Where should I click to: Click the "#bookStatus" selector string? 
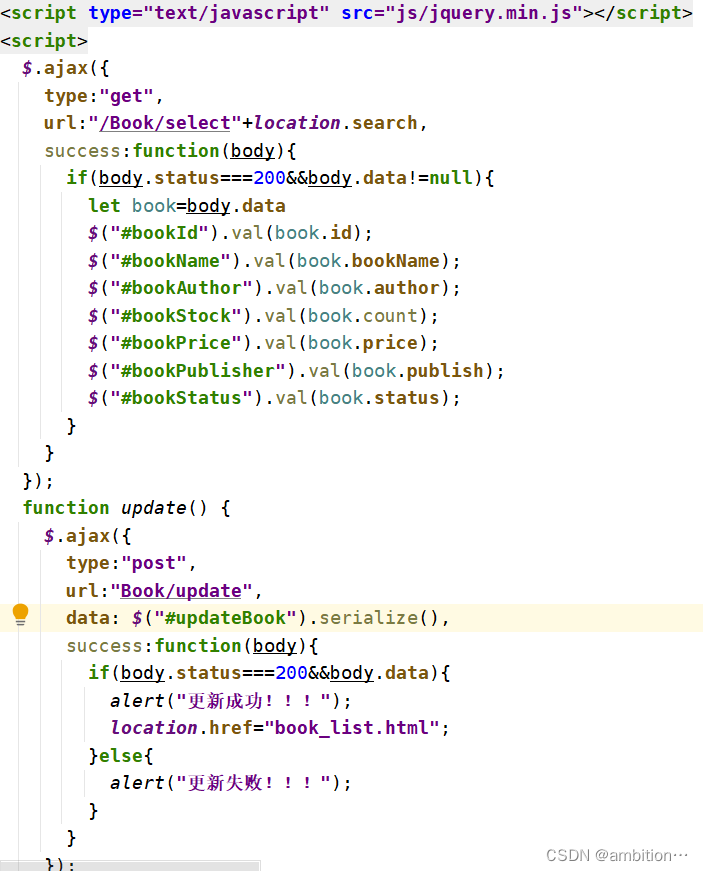pyautogui.click(x=181, y=398)
